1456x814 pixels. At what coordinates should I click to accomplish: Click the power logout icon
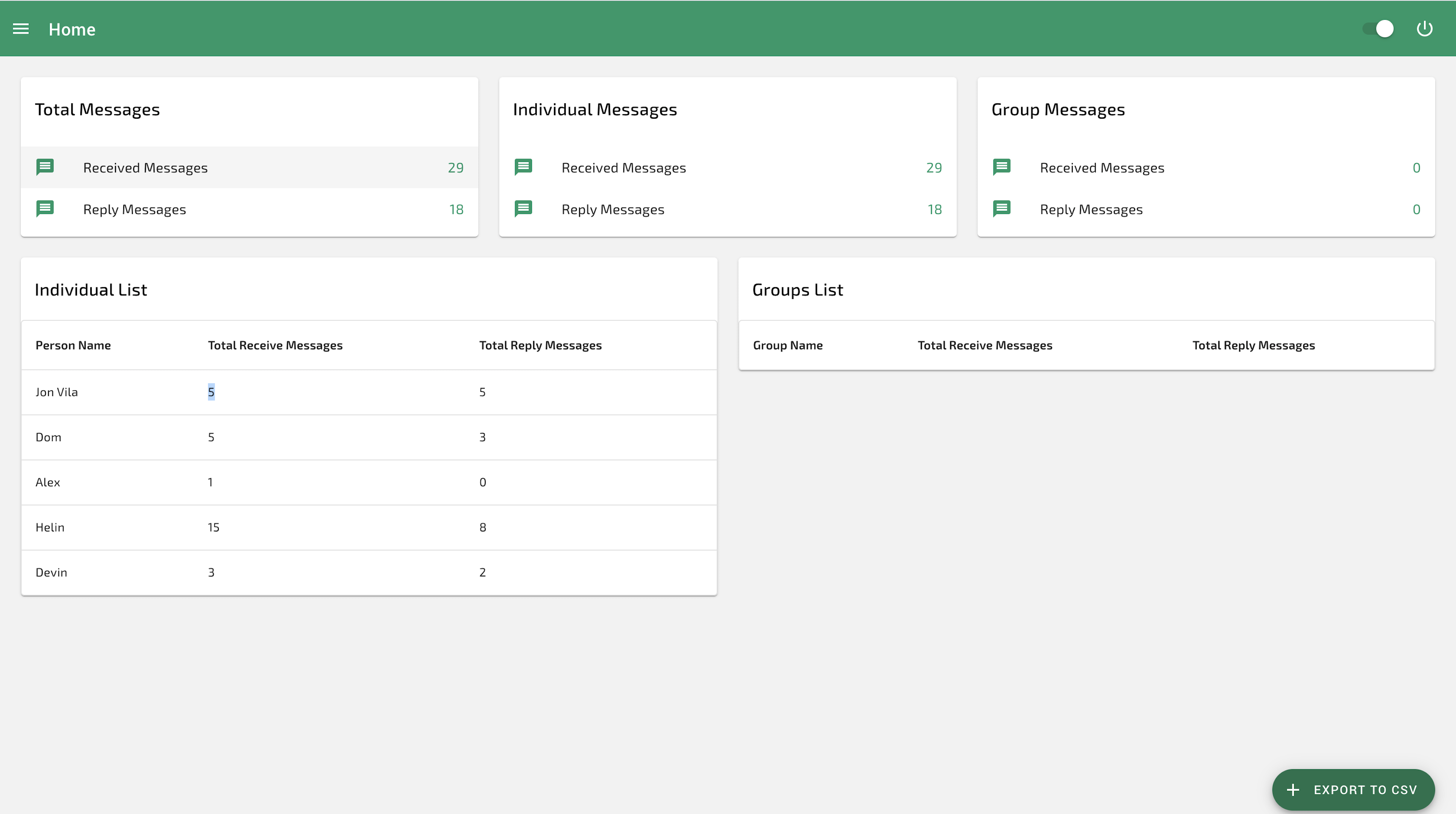pos(1425,28)
